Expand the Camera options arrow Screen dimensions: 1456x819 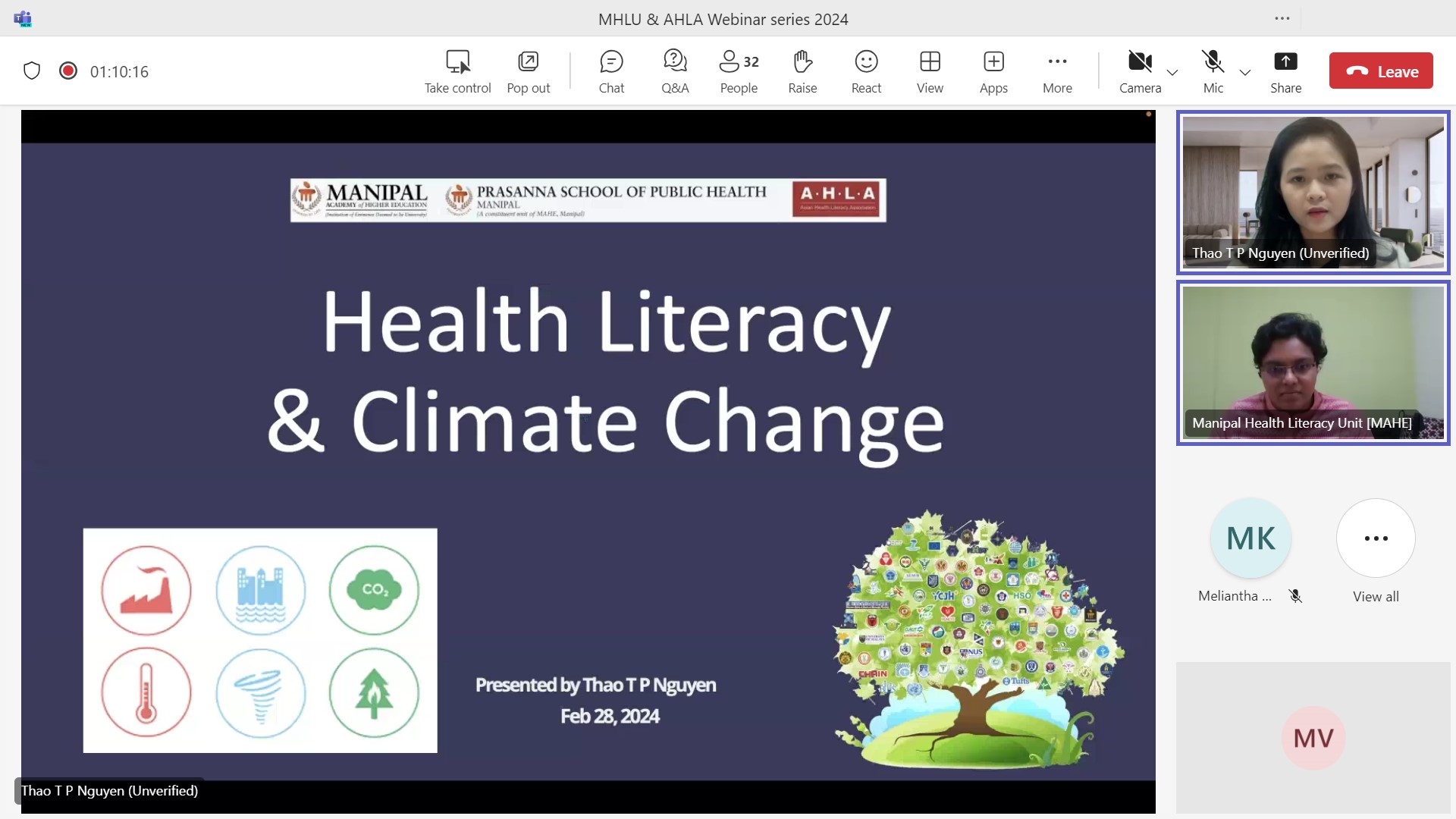click(x=1172, y=72)
